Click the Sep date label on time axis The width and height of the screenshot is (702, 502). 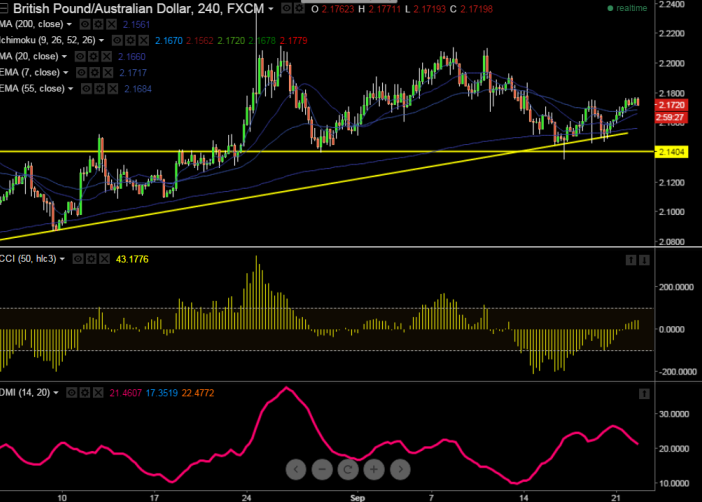(357, 498)
